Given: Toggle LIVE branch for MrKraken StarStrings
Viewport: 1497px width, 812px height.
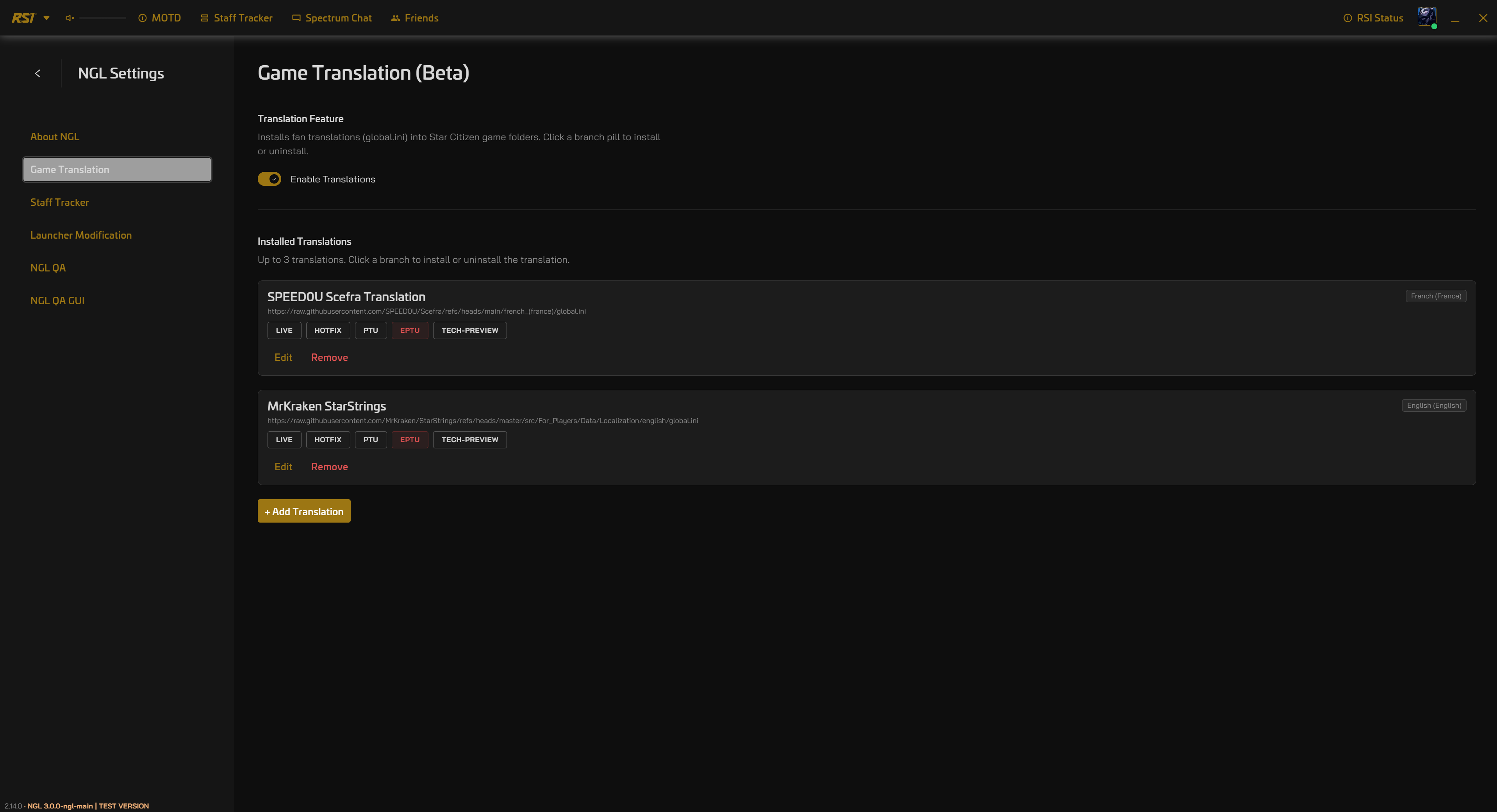Looking at the screenshot, I should pyautogui.click(x=284, y=439).
